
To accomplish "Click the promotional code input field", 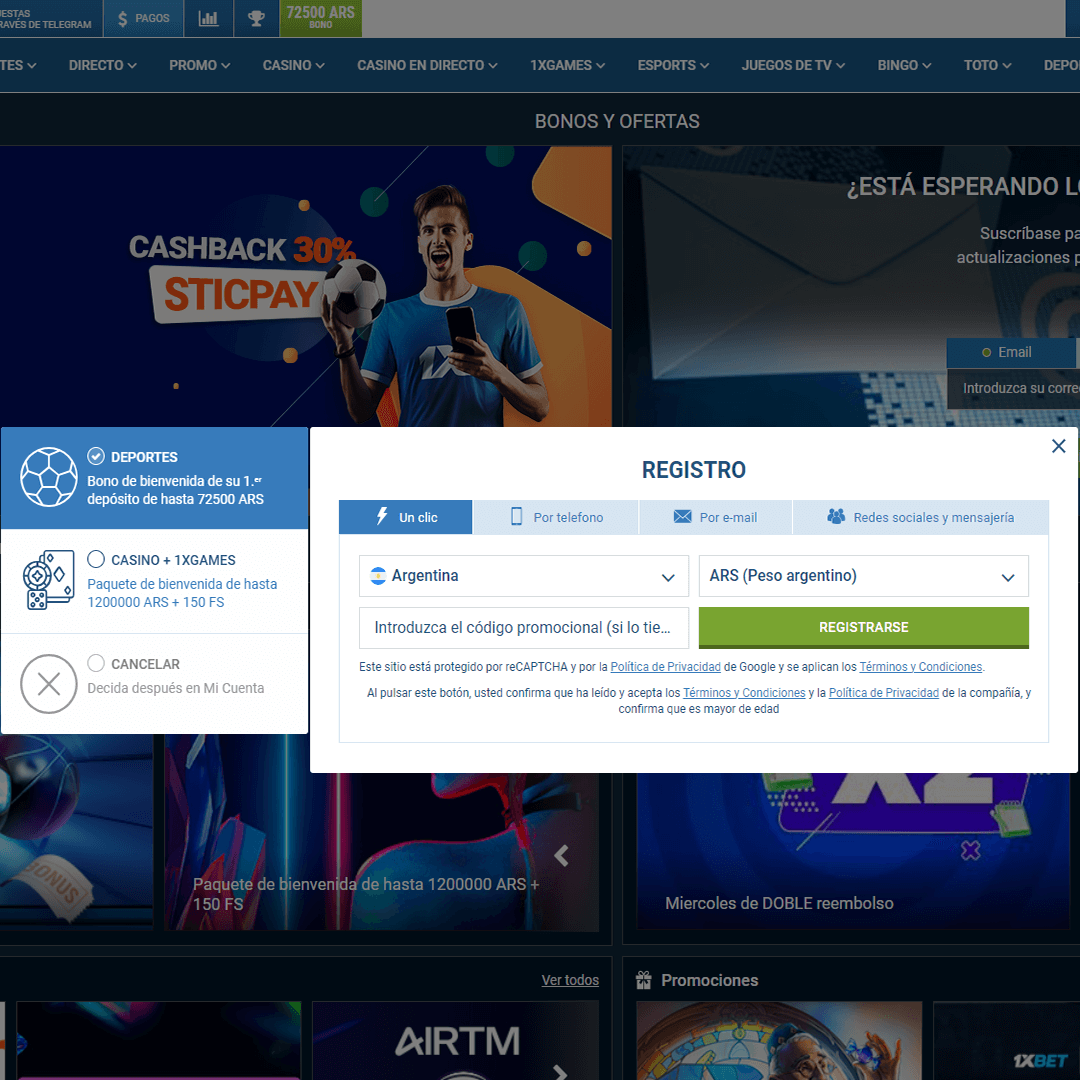I will (x=523, y=627).
